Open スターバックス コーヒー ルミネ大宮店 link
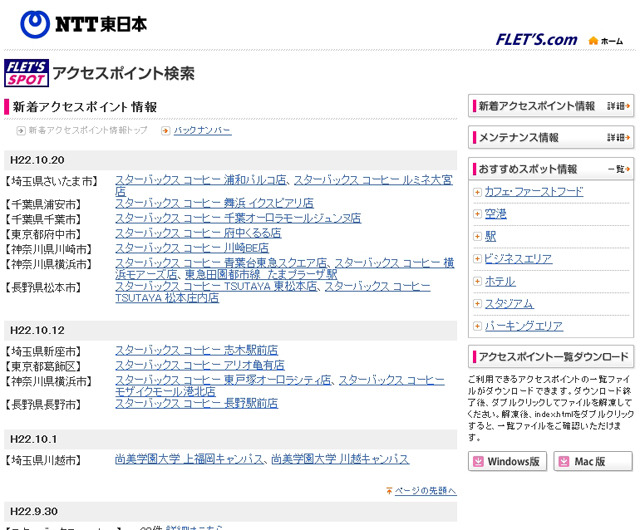Image resolution: width=640 pixels, height=530 pixels. click(x=373, y=180)
